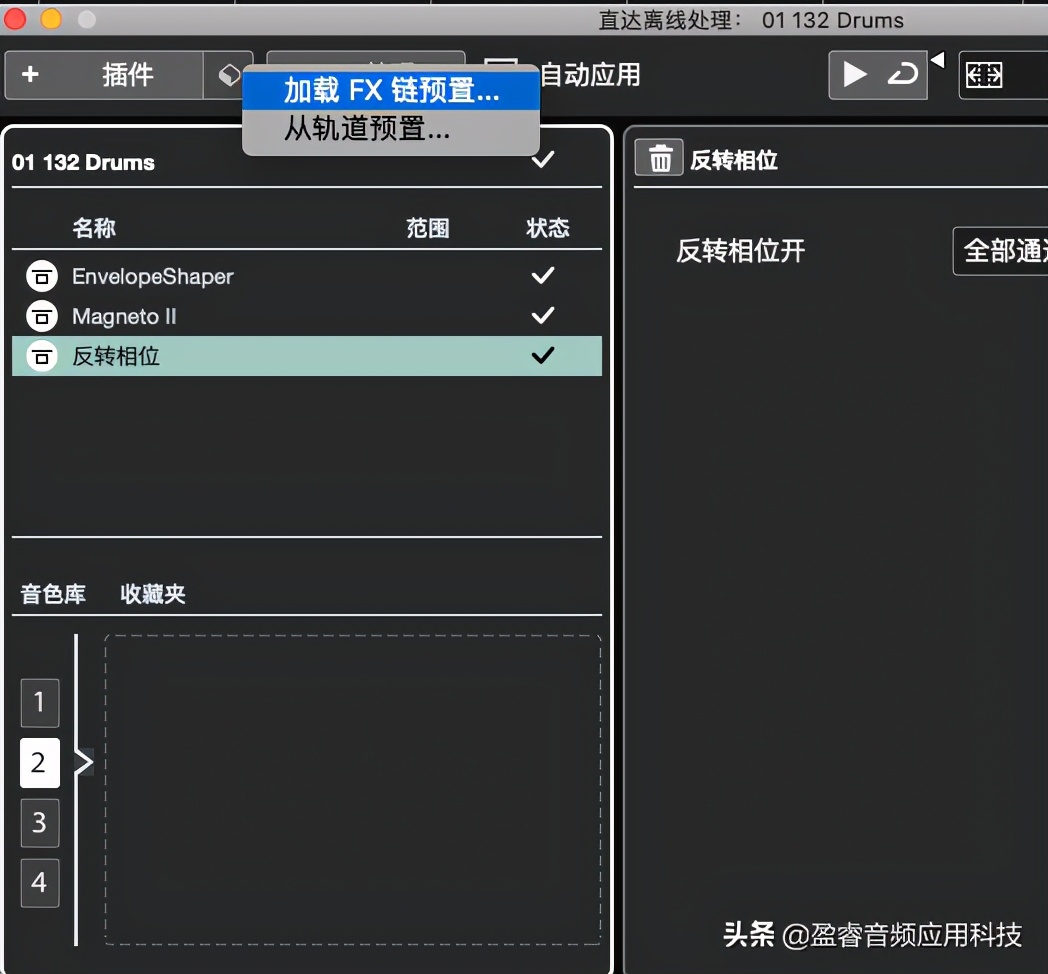Toggle the status checkmark for EnvelopeShaper

click(x=542, y=276)
